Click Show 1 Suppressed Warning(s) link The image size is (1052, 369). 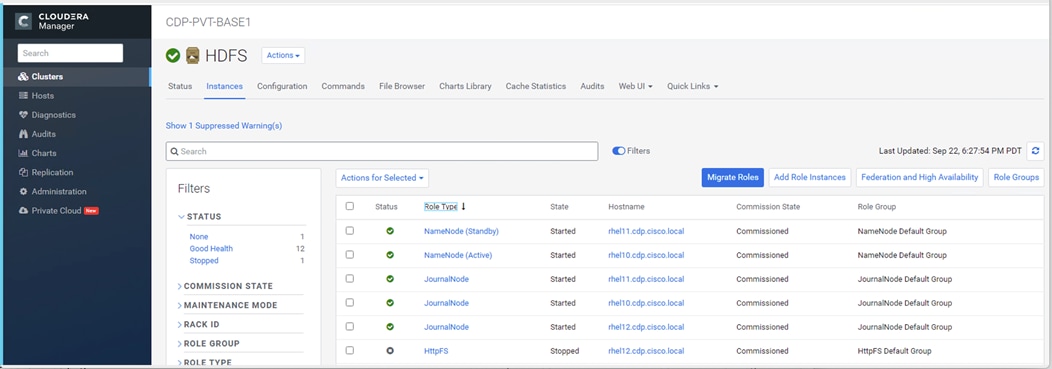224,125
